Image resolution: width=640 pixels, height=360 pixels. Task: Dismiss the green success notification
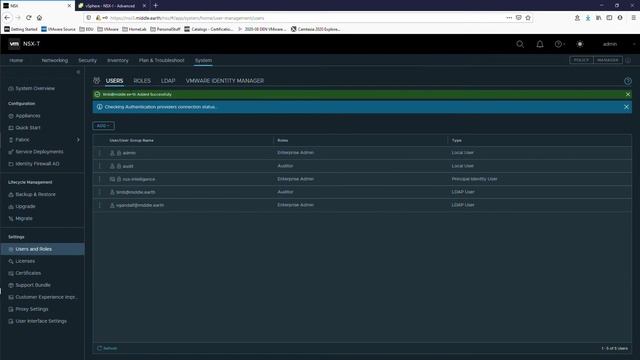pyautogui.click(x=628, y=94)
